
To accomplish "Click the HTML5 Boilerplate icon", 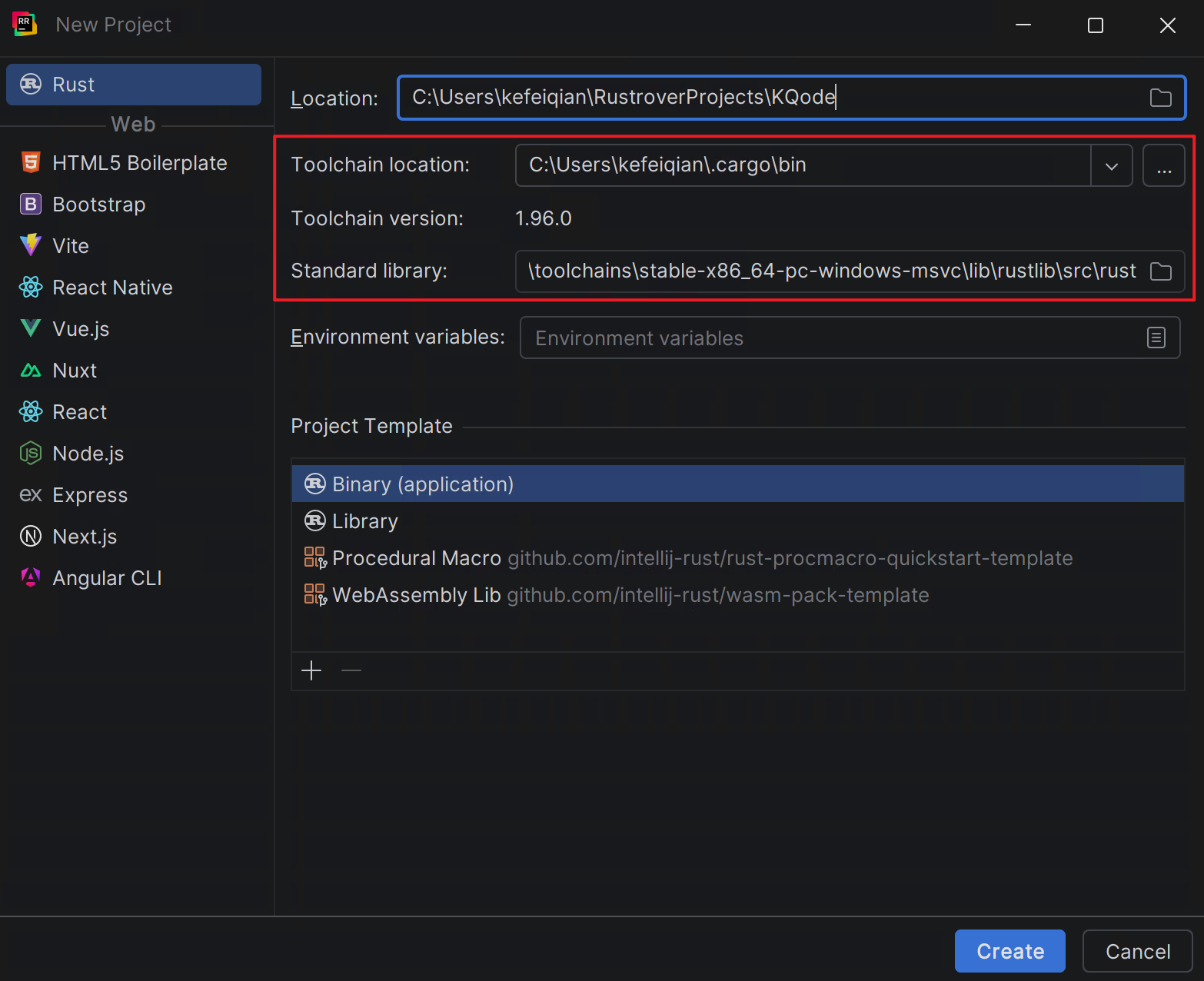I will pyautogui.click(x=31, y=162).
